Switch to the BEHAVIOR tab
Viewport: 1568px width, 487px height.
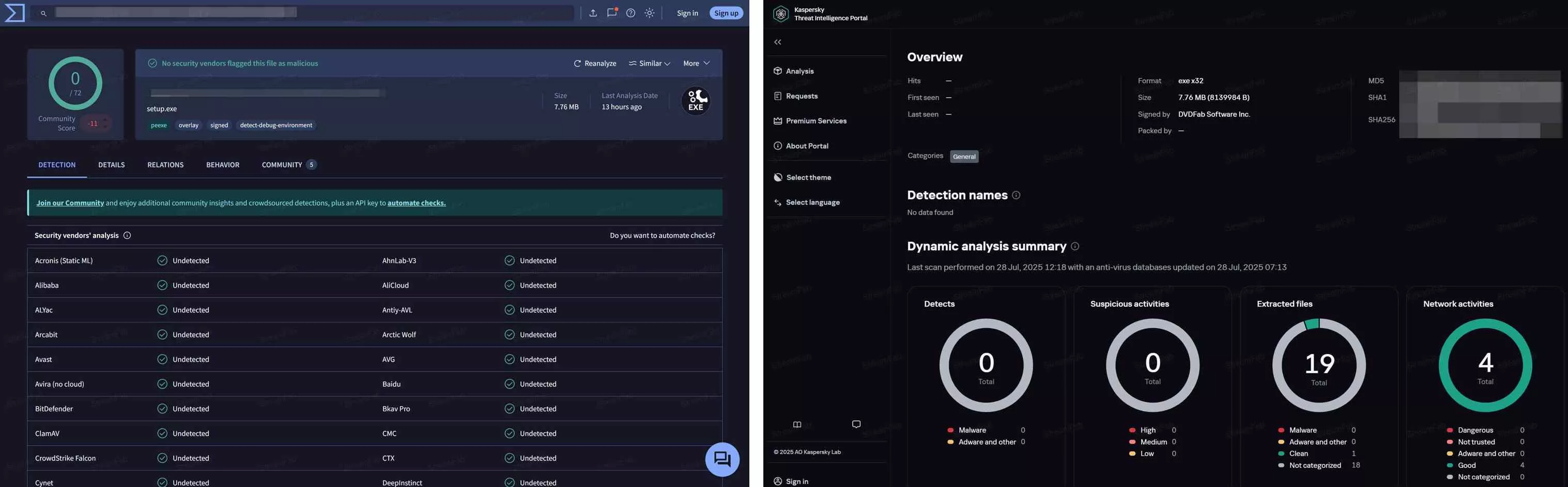(223, 165)
